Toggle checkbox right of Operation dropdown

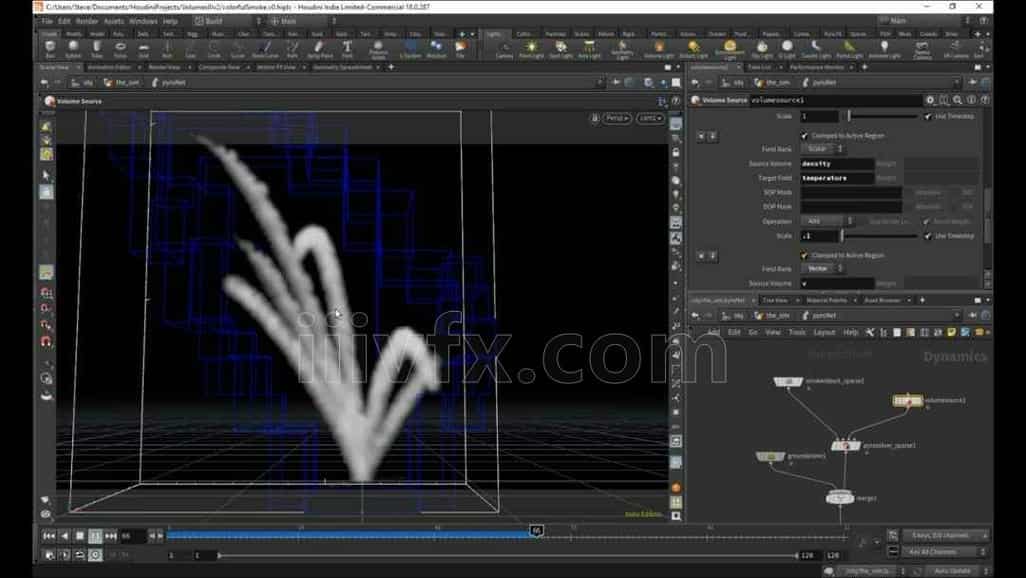(926, 221)
